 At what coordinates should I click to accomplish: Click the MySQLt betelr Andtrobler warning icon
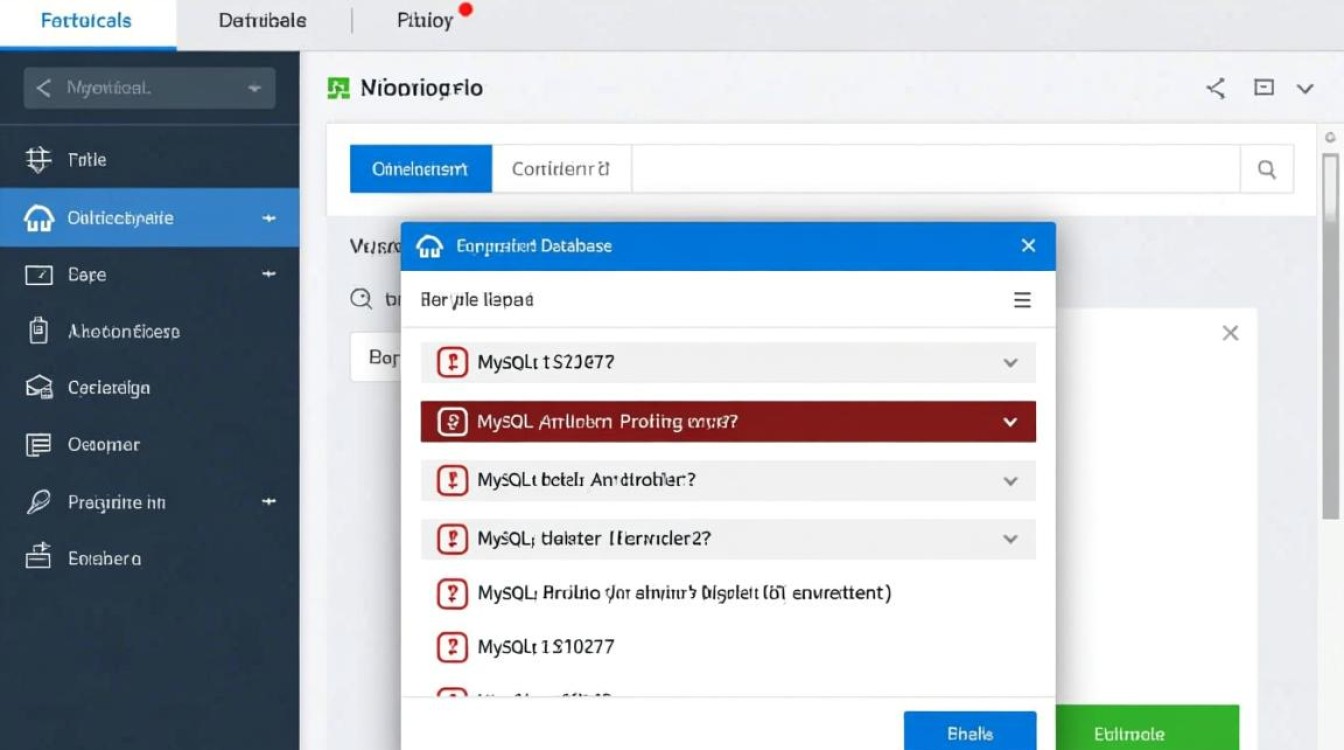452,481
